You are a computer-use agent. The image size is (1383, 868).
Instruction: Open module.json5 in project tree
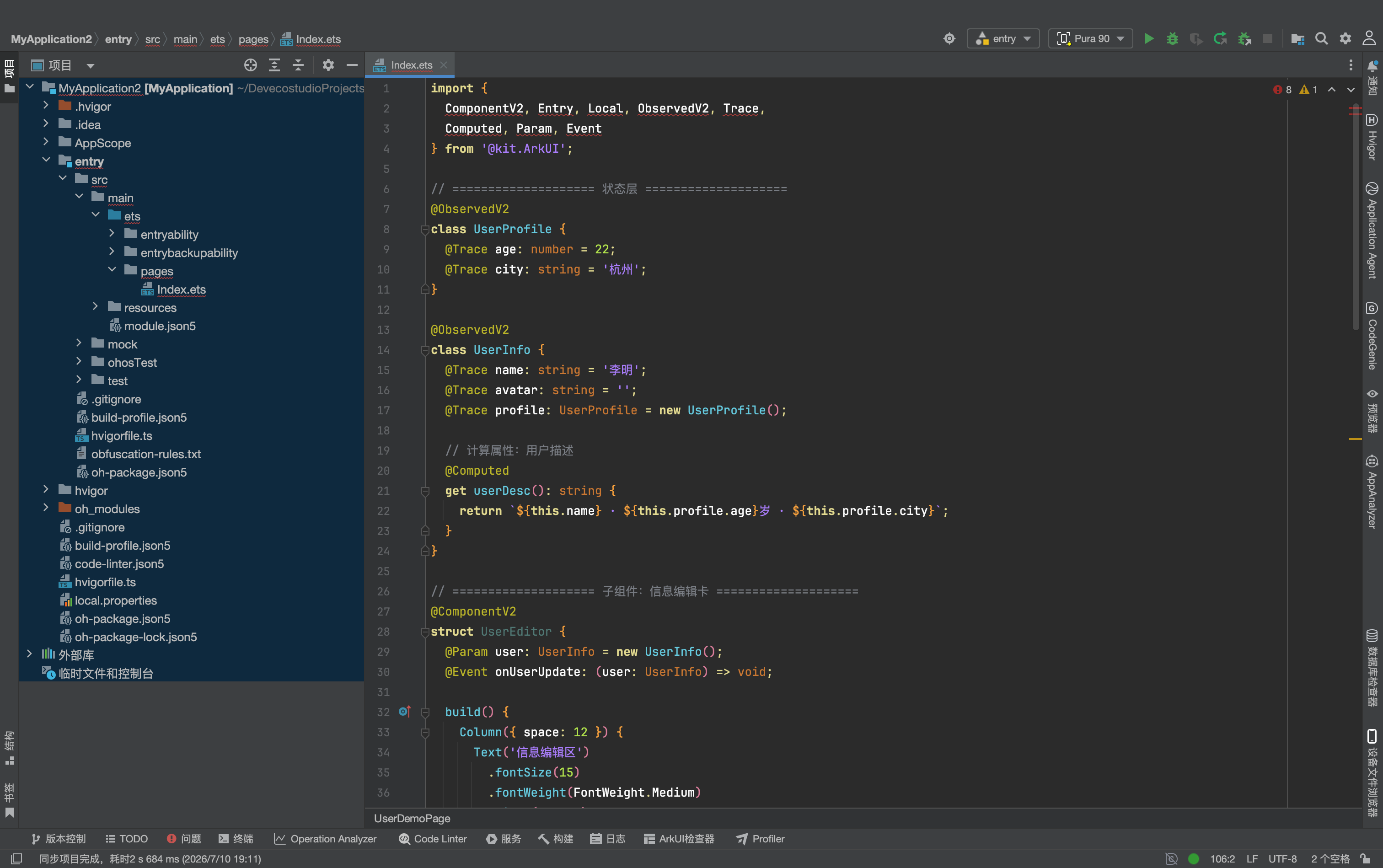(159, 326)
